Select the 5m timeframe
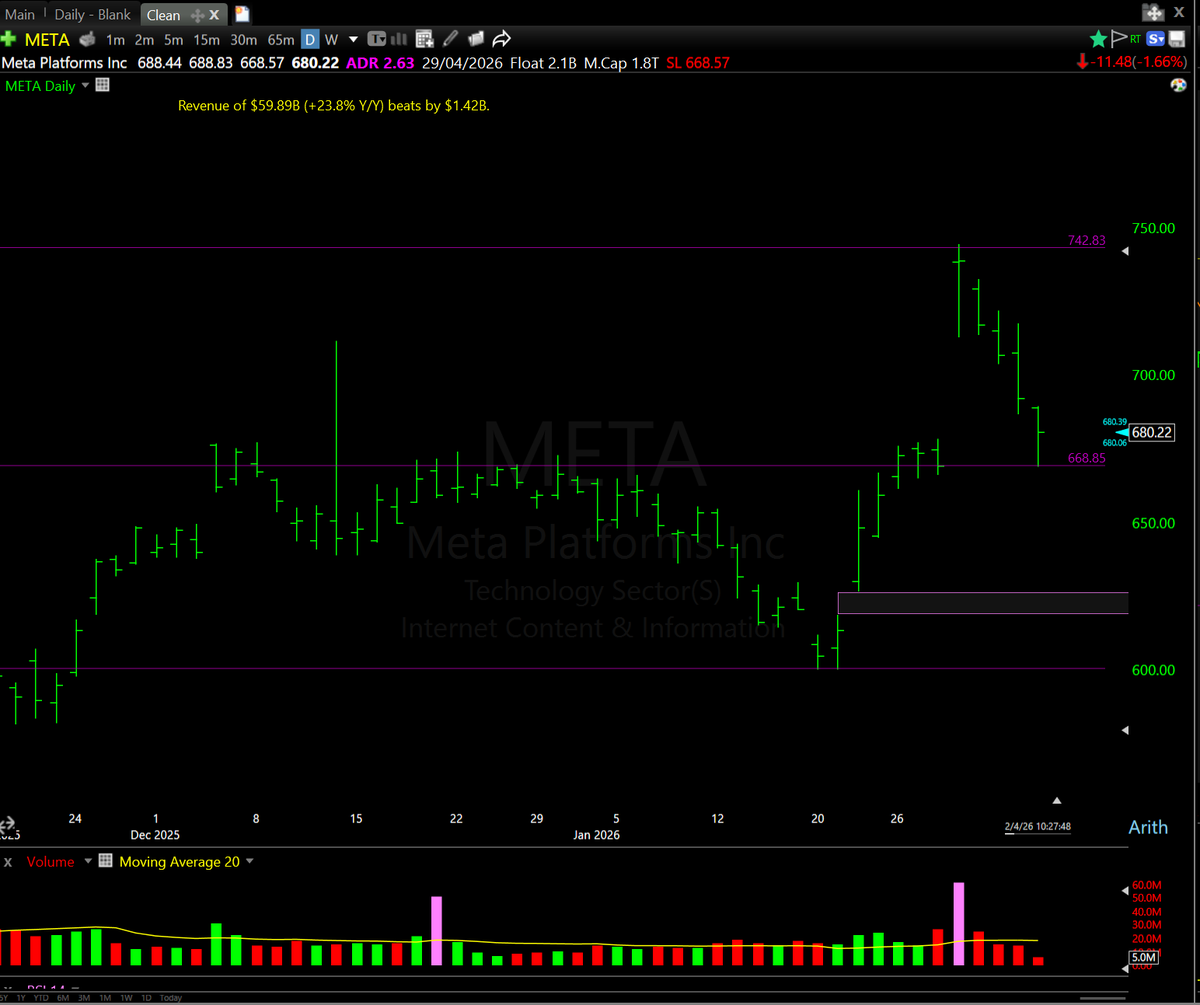The height and width of the screenshot is (1005, 1200). tap(174, 40)
